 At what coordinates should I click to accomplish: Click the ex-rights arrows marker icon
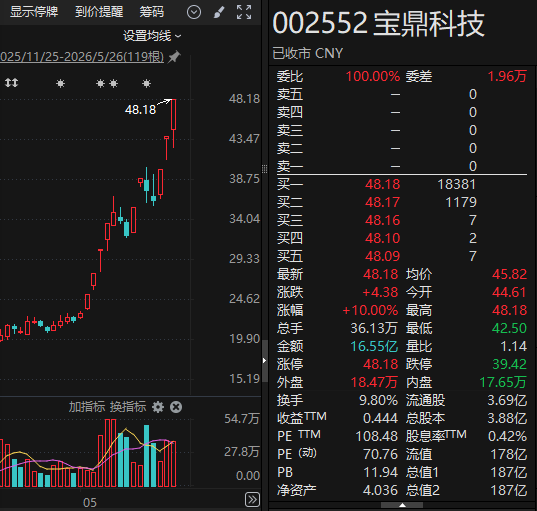coord(11,83)
